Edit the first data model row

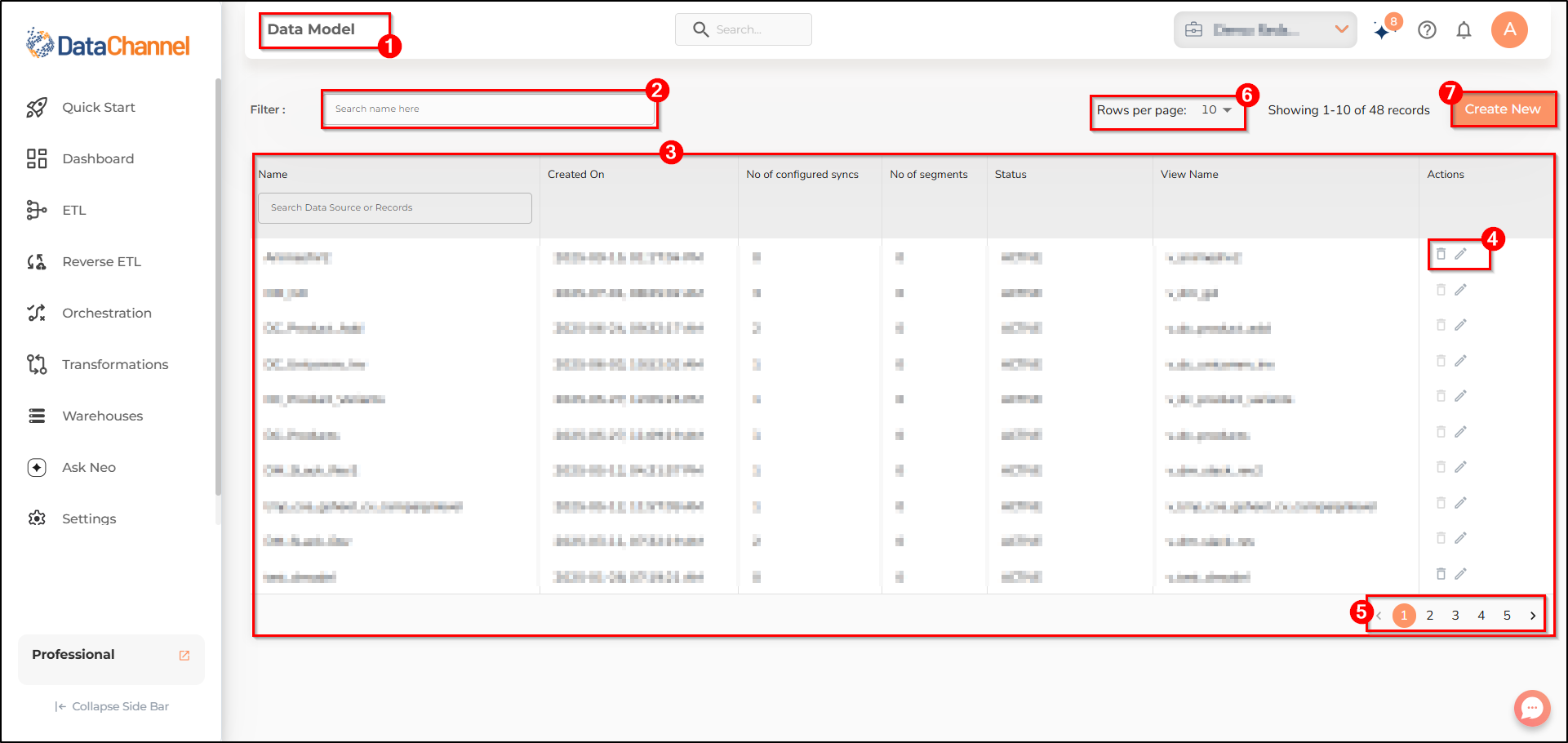tap(1461, 254)
